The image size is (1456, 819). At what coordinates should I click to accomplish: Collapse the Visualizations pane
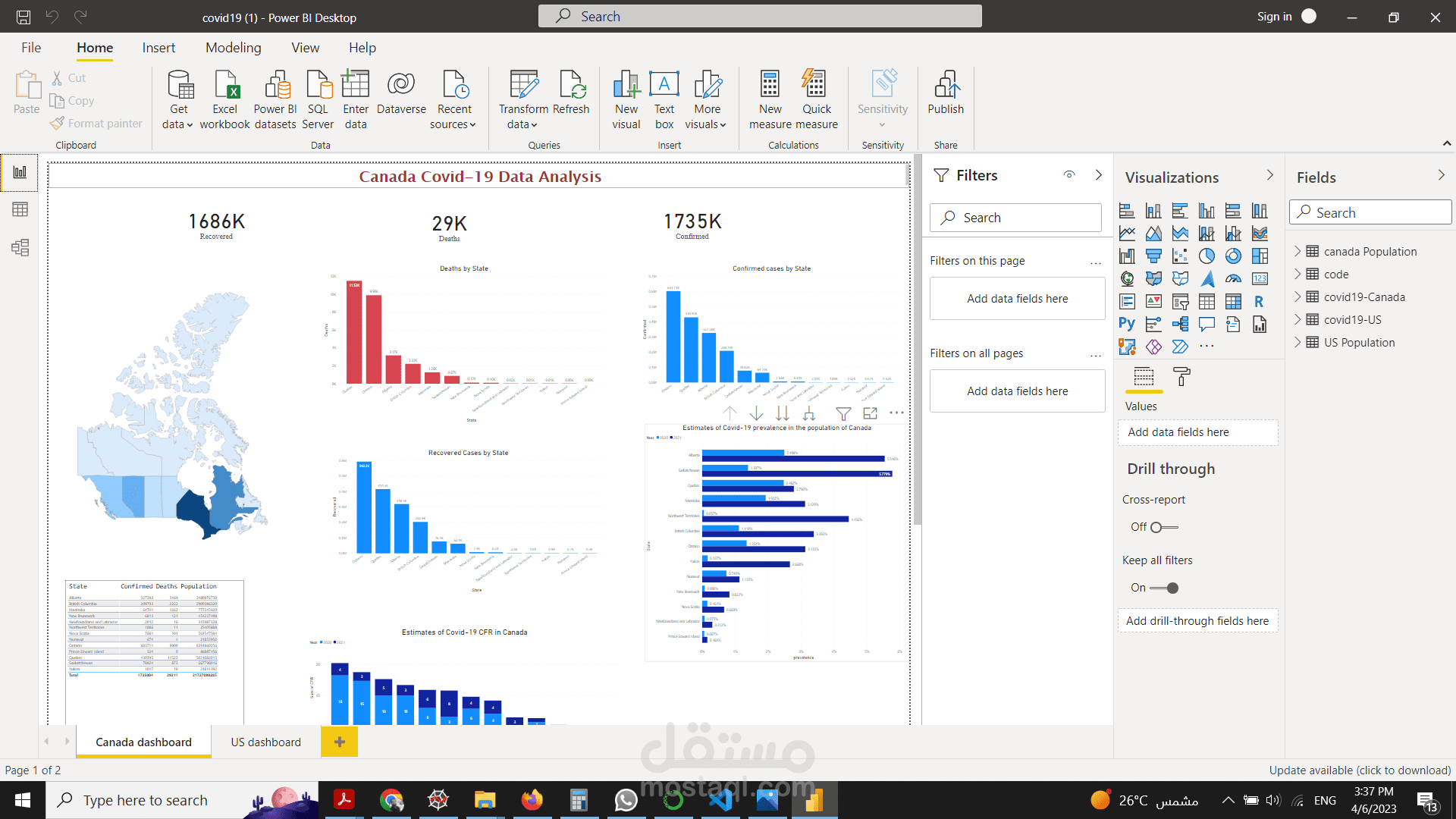pyautogui.click(x=1270, y=175)
